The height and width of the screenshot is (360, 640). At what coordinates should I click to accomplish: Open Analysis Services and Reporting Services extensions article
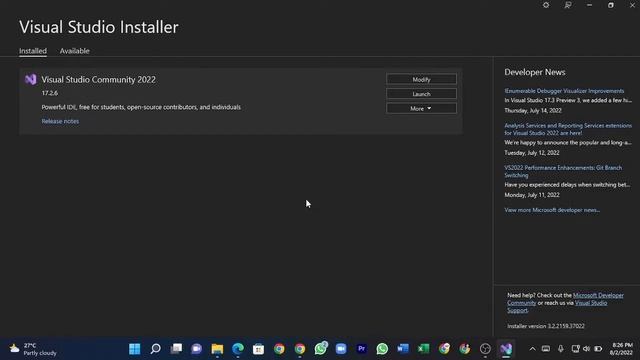pyautogui.click(x=568, y=129)
